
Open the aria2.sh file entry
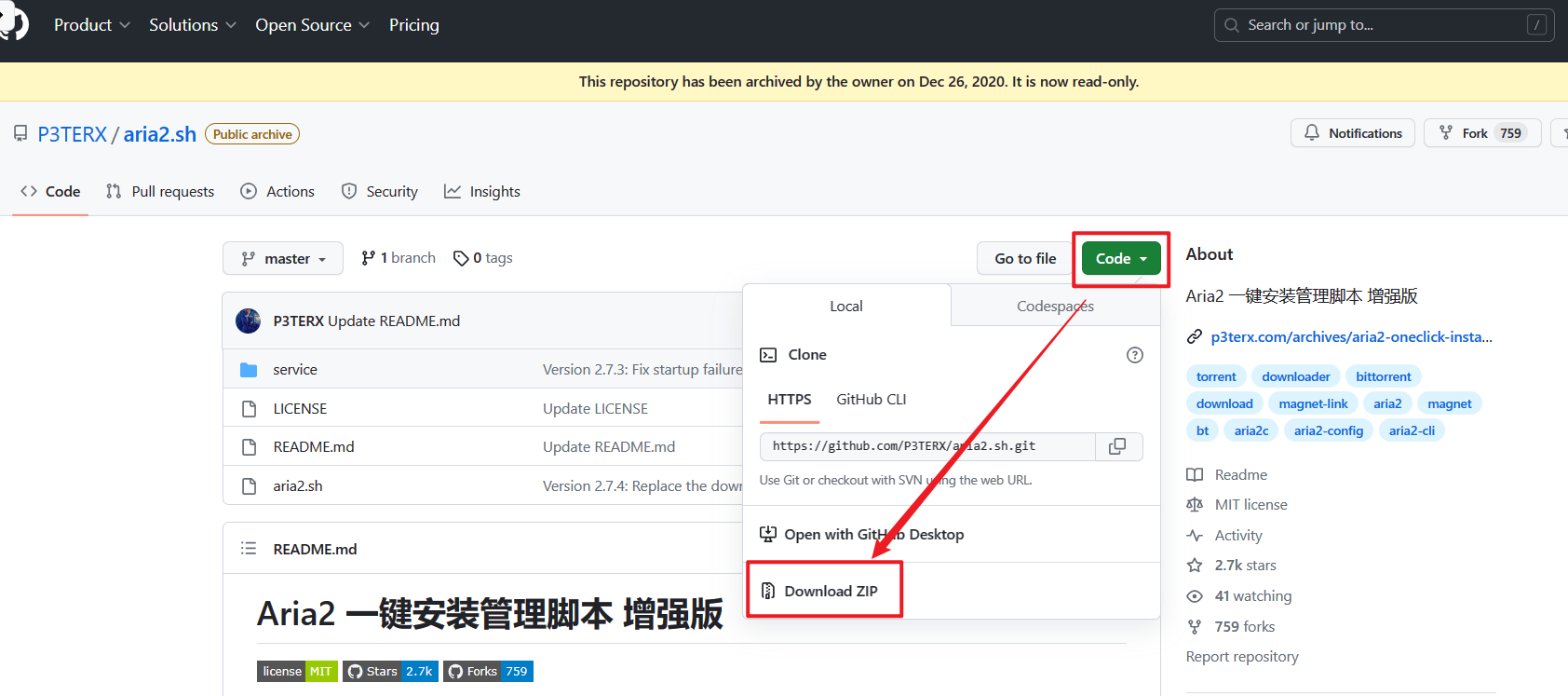298,486
